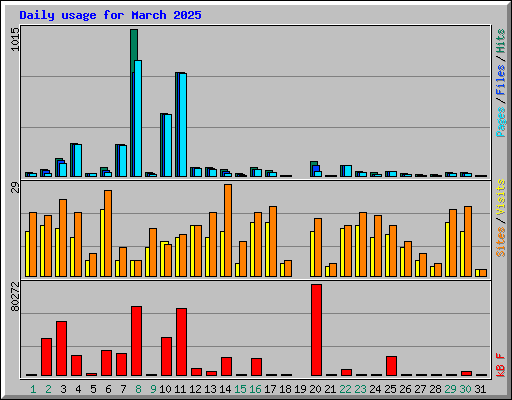Click day 8 on the date axis
Viewport: 512px width, 400px height.
138,389
